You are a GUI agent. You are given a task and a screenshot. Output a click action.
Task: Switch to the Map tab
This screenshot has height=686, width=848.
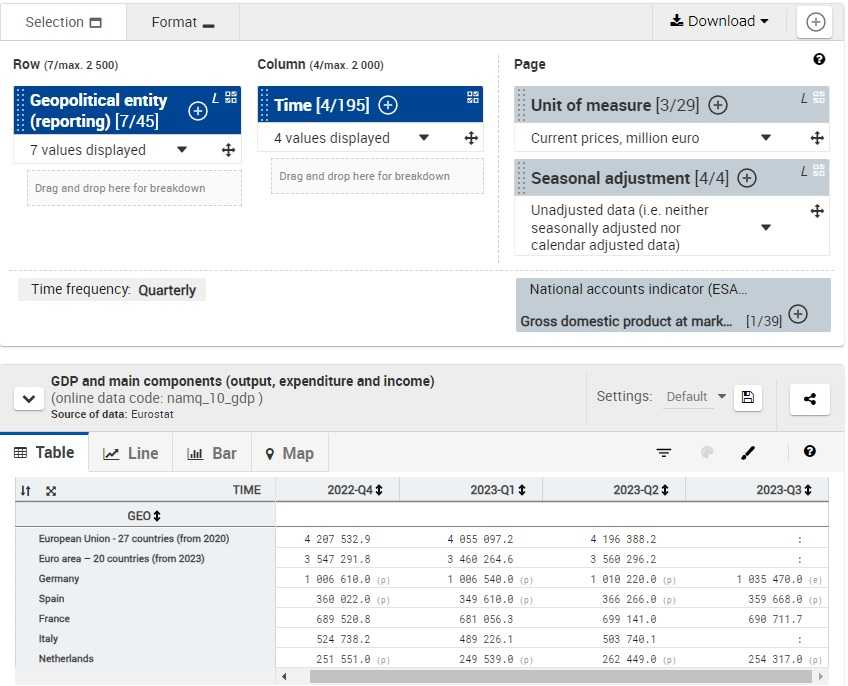(x=289, y=453)
